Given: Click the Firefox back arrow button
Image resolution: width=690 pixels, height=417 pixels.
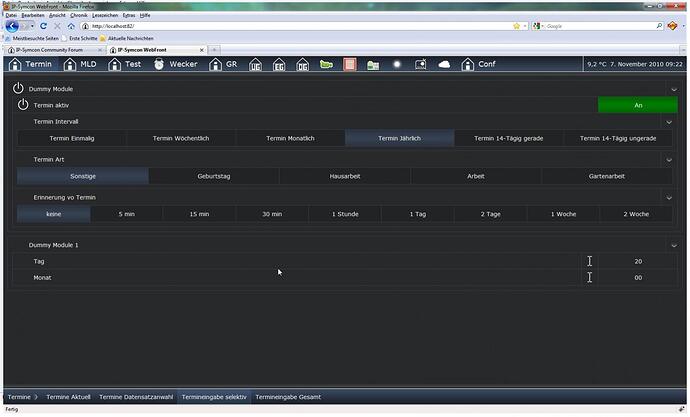Looking at the screenshot, I should pos(12,26).
